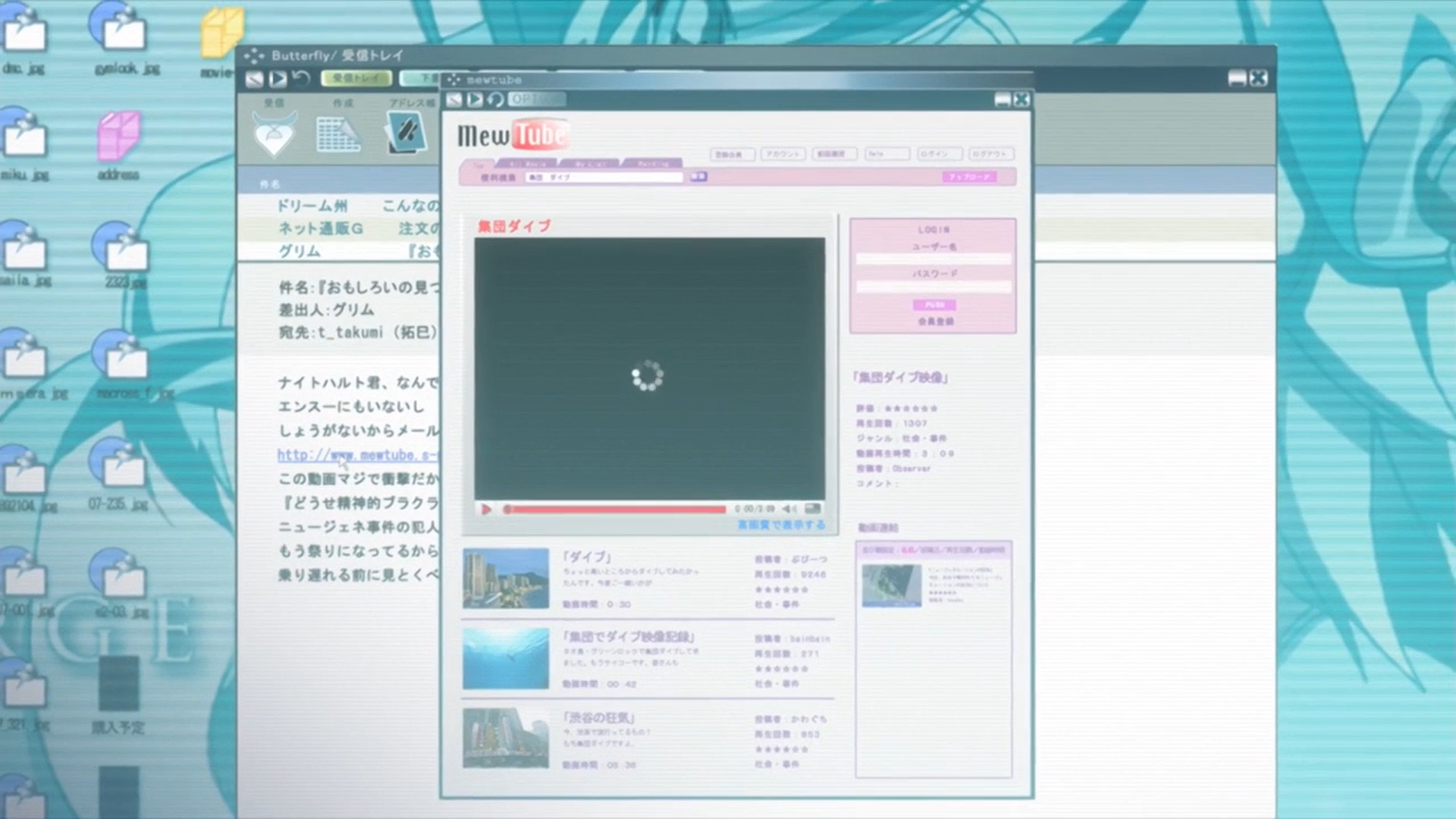
Task: Open the mewtube URL link in email
Action: (358, 455)
